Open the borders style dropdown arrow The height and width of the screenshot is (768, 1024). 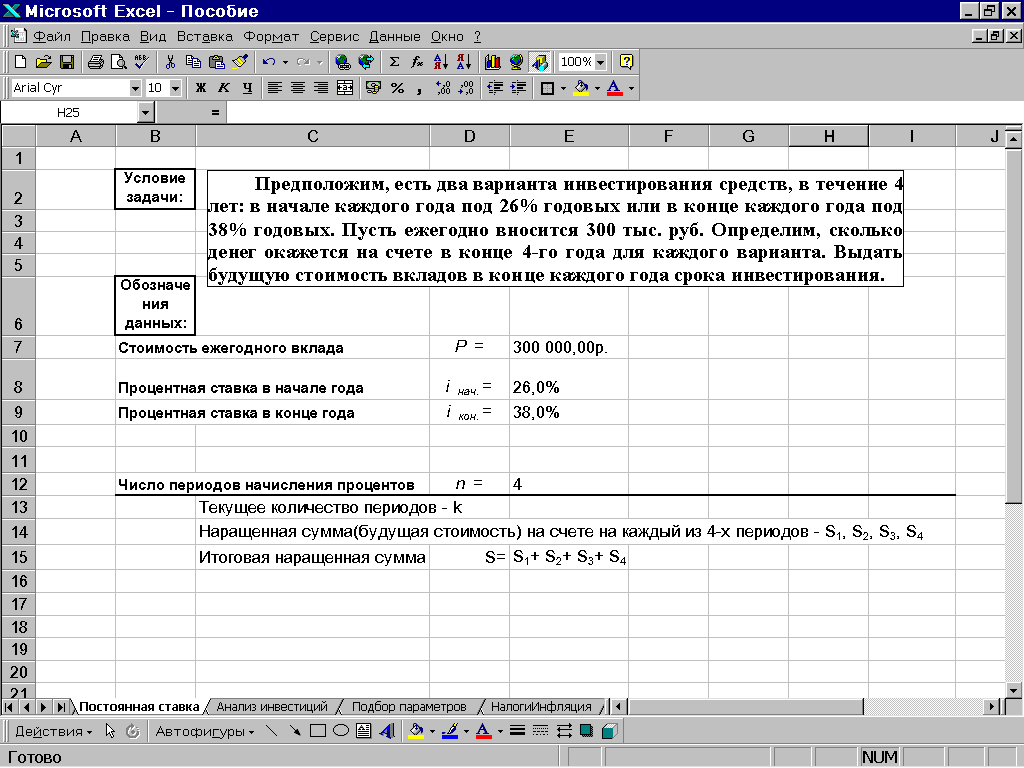point(563,88)
